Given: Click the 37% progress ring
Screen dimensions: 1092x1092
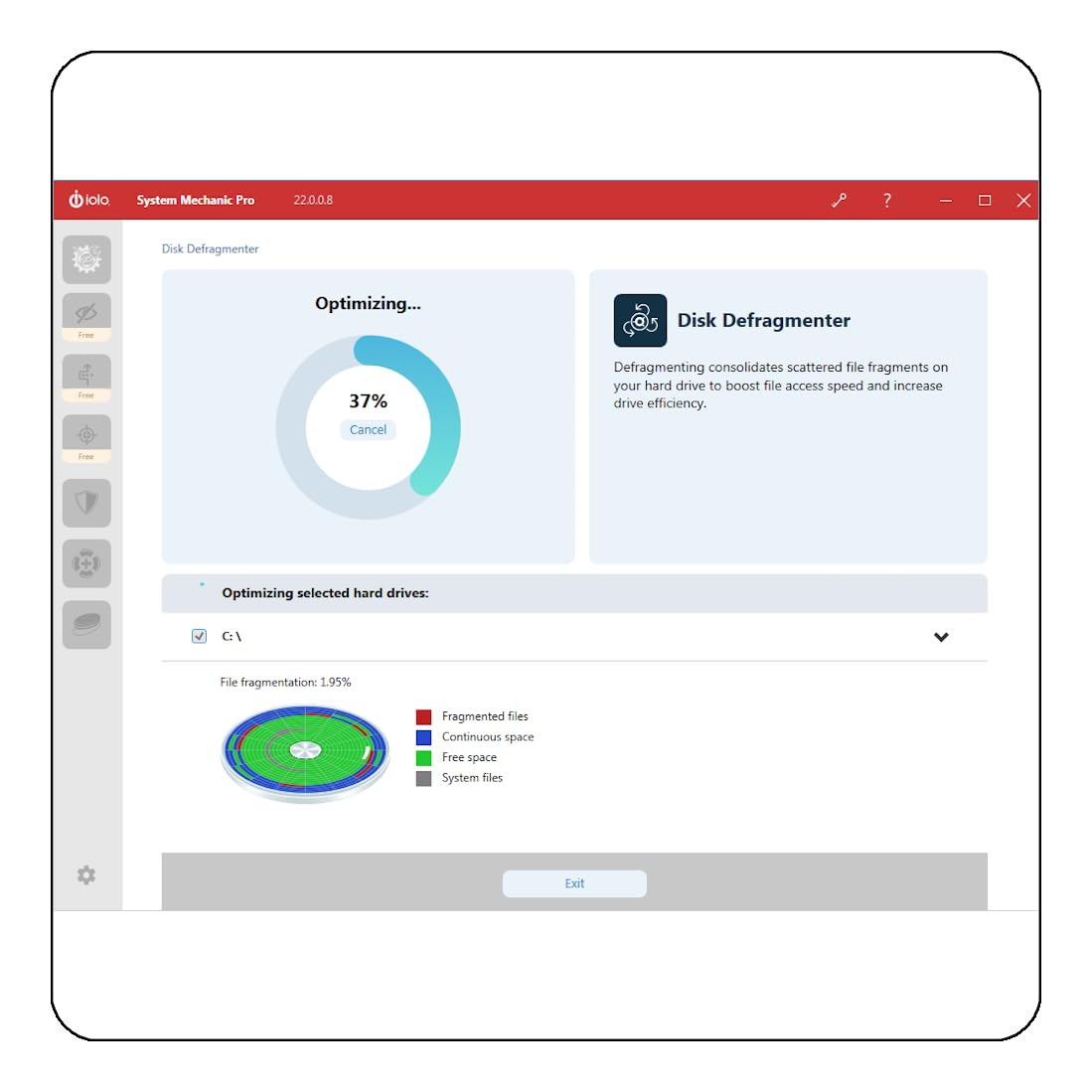Looking at the screenshot, I should pos(368,426).
